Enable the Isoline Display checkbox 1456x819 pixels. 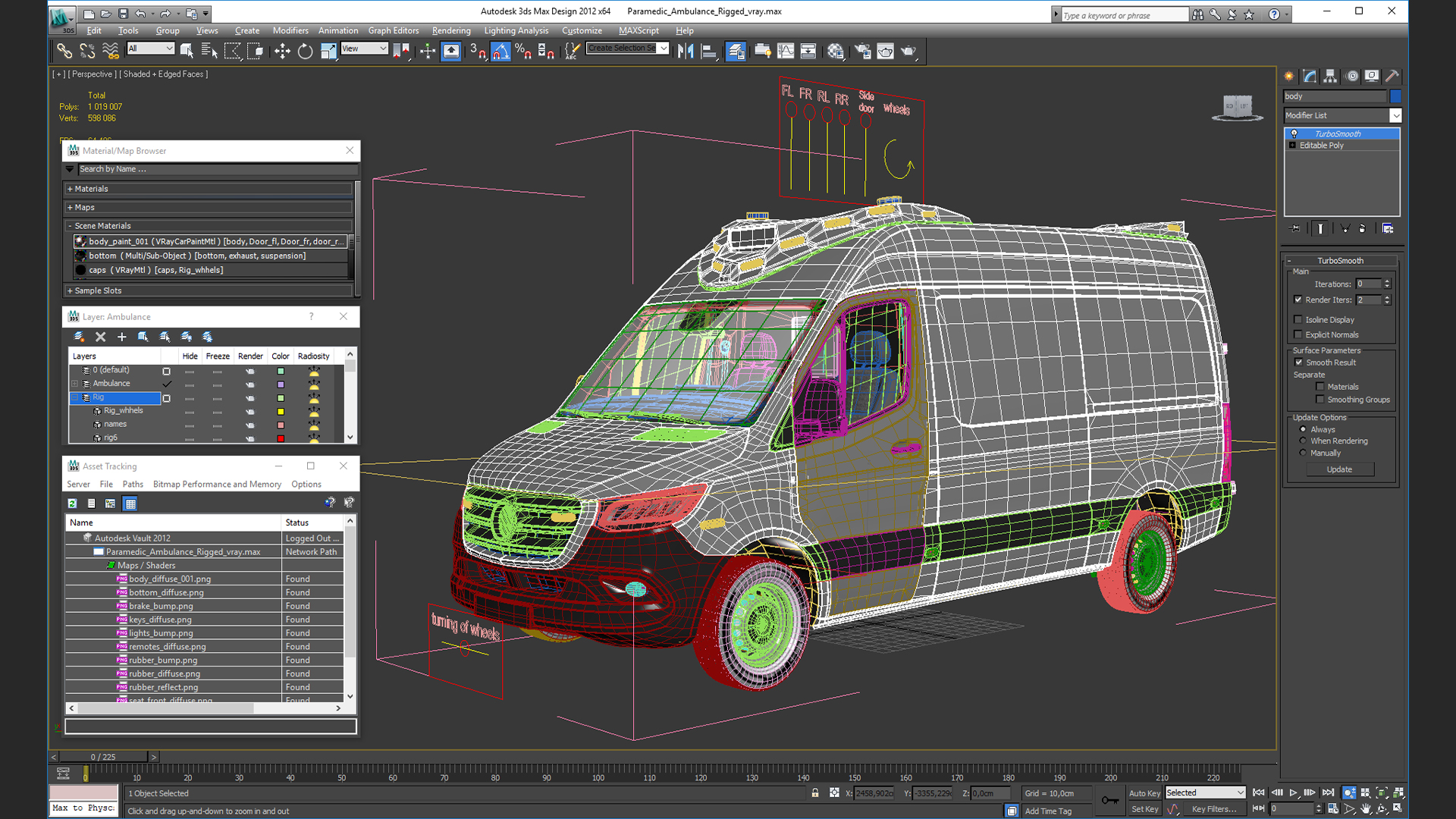point(1298,319)
